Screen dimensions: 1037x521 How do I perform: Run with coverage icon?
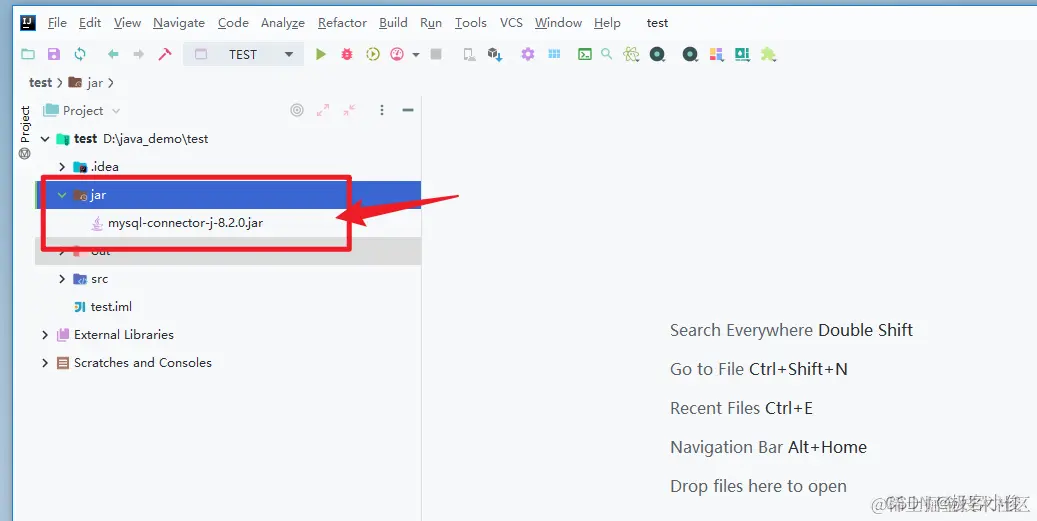coord(373,54)
